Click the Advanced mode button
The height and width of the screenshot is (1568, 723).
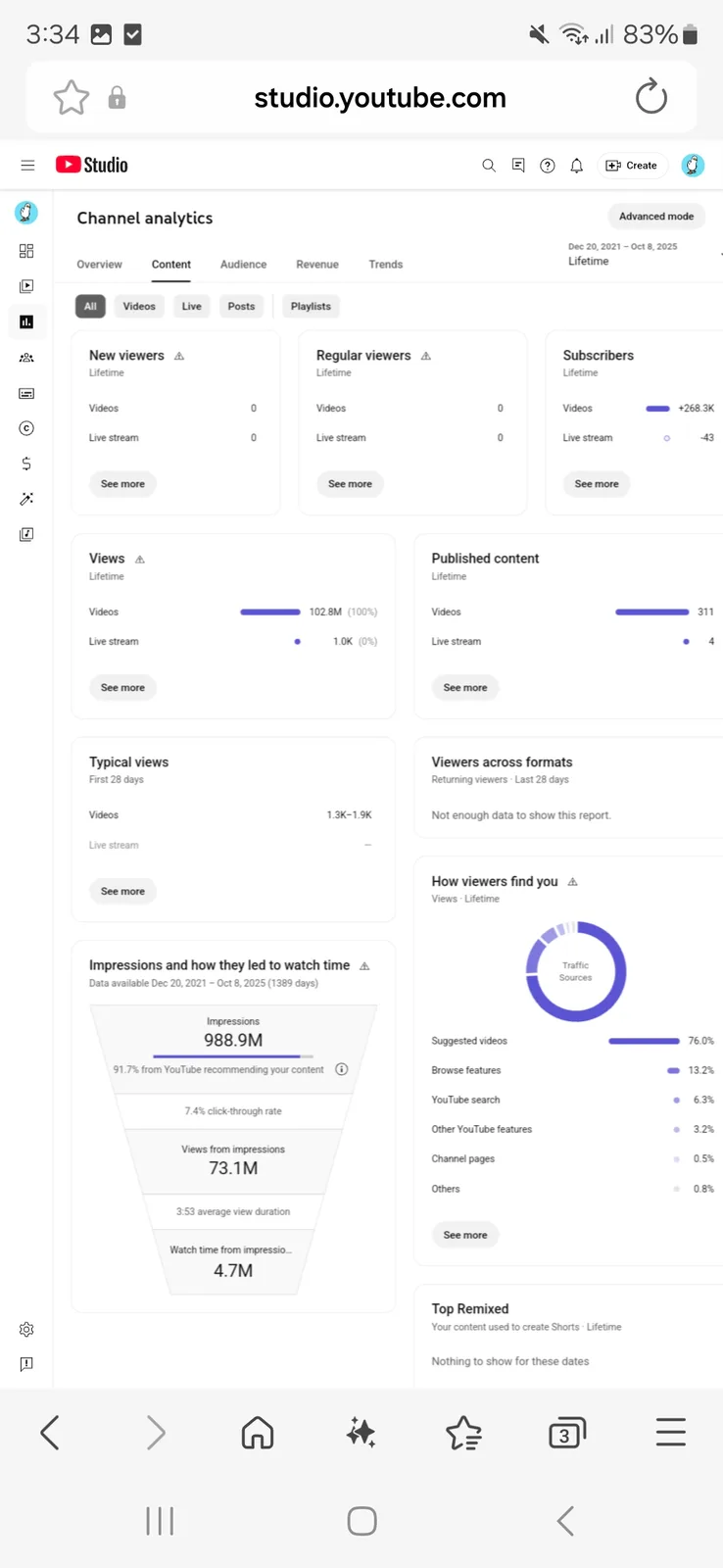click(656, 217)
